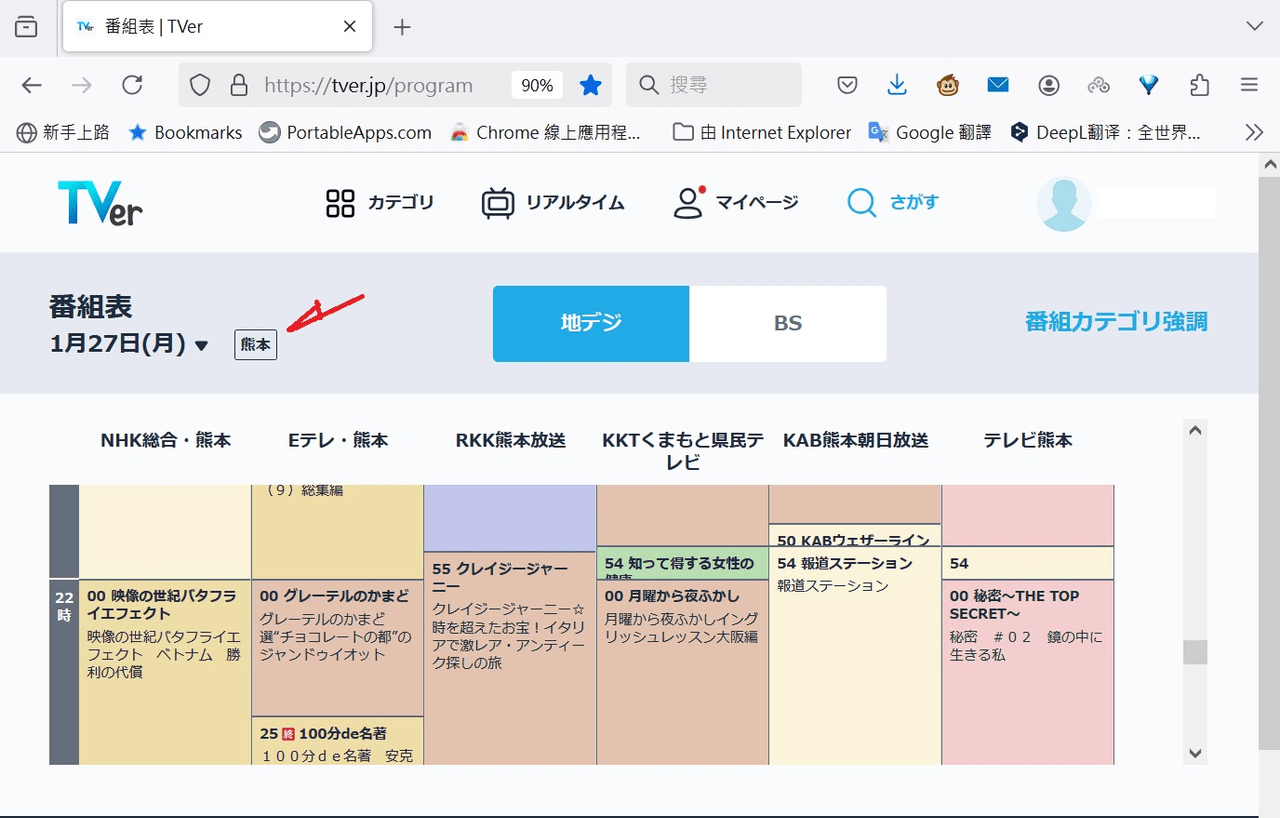Click the program grid scrollbar down arrow
The height and width of the screenshot is (818, 1280).
pos(1195,753)
